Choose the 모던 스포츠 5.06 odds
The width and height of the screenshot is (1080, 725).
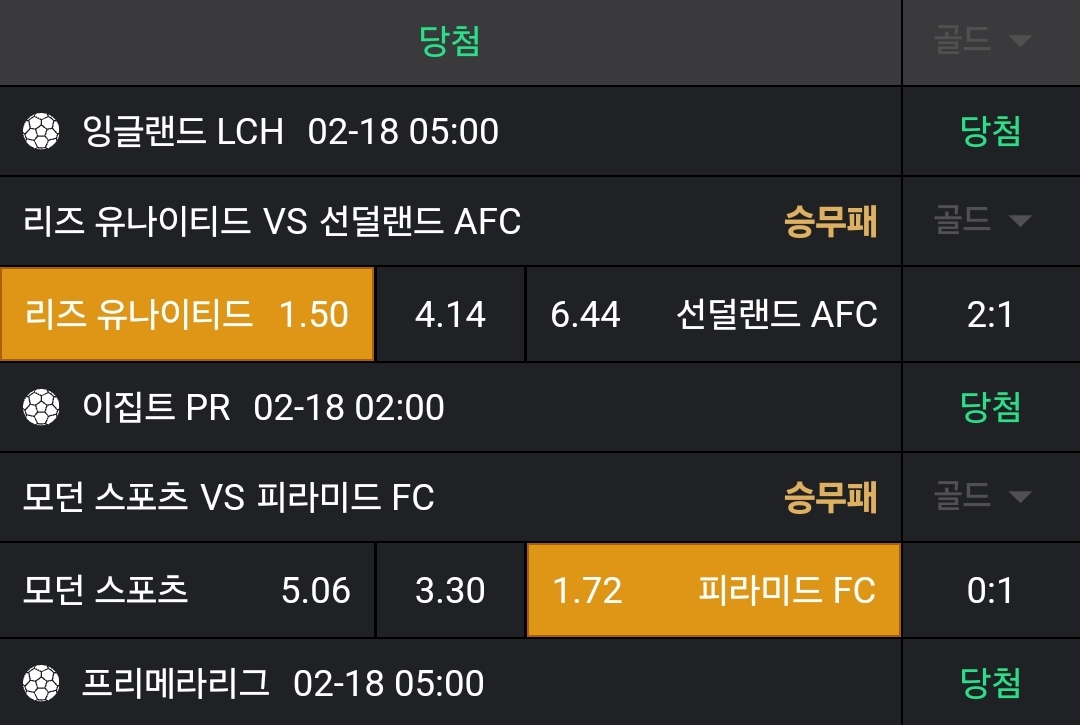pyautogui.click(x=187, y=590)
